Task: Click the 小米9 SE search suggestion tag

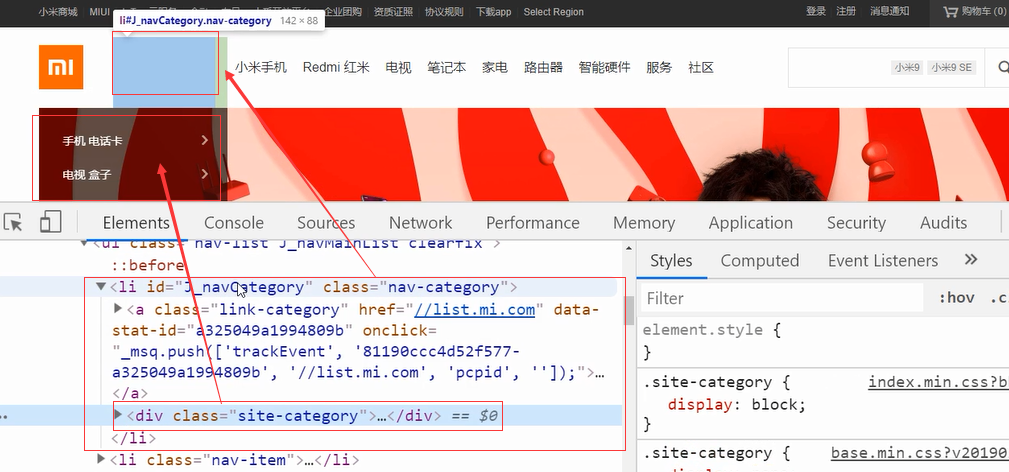Action: point(952,67)
